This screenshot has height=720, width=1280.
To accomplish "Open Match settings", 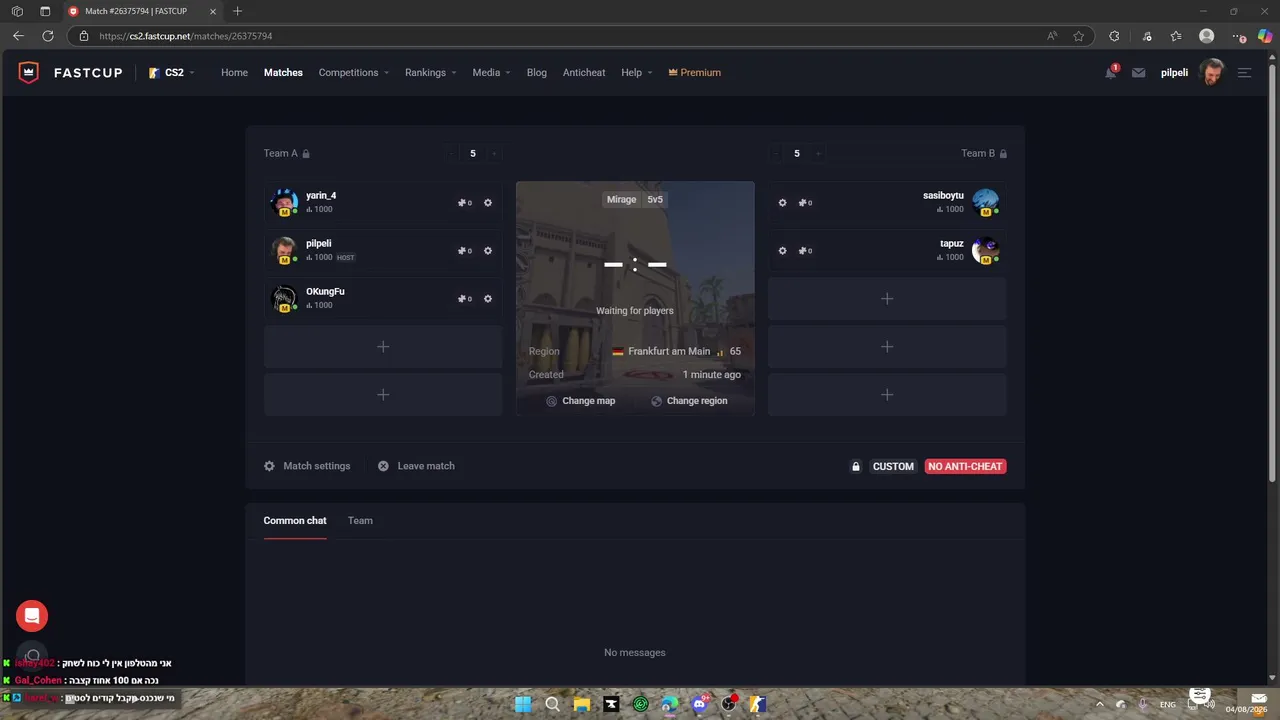I will click(307, 466).
